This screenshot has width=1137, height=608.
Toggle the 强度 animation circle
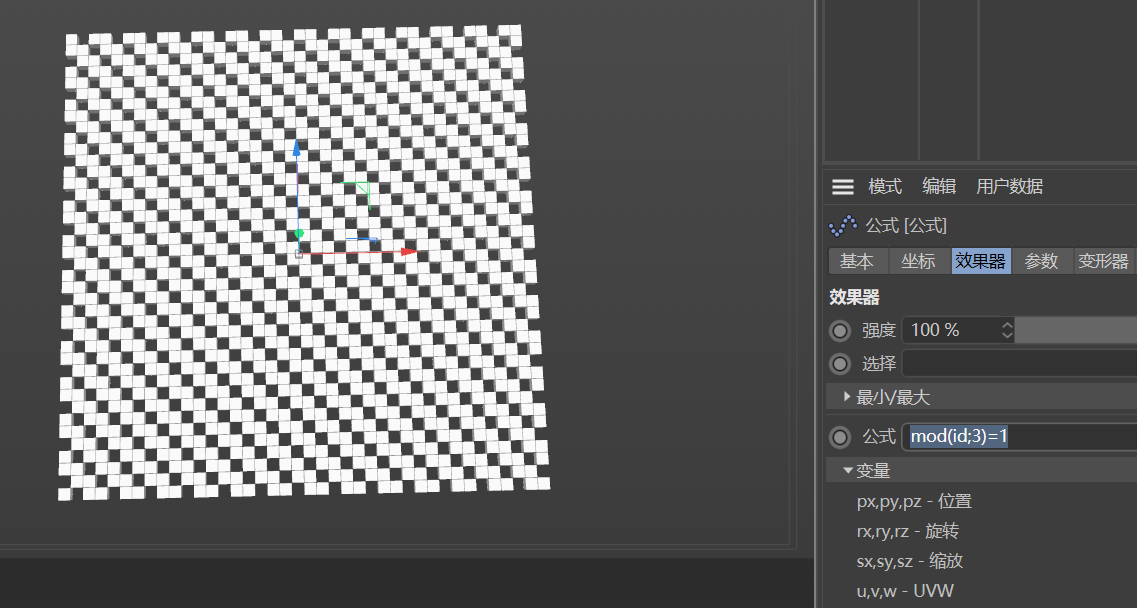840,331
